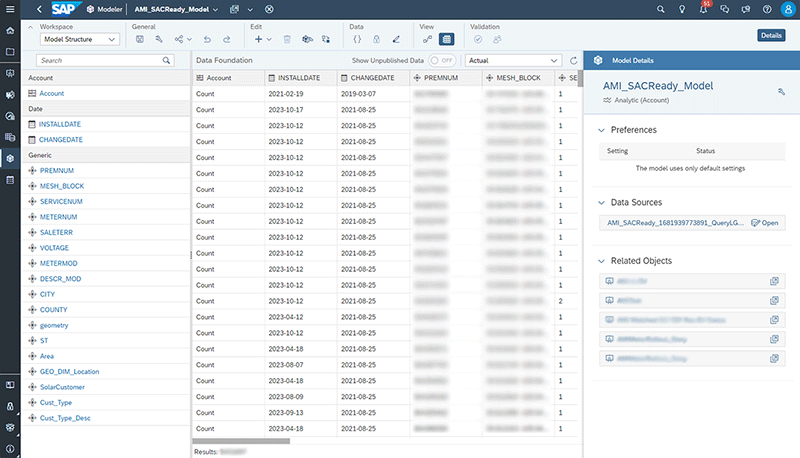Click the Undo arrow in the toolbar

(207, 39)
